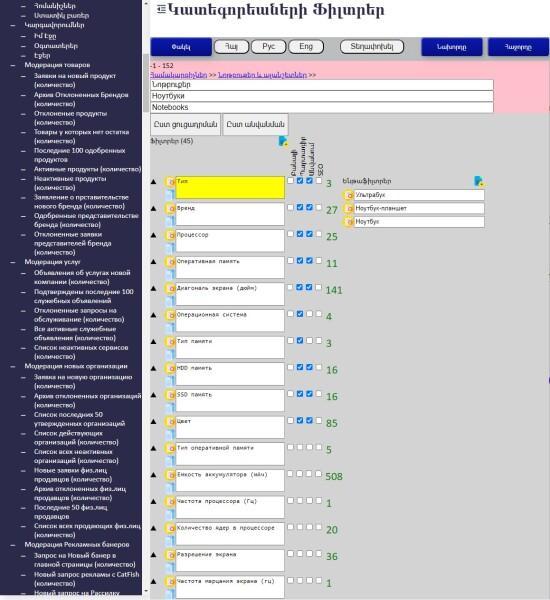Collapse the Модерация товаров sidebar section

click(x=13, y=65)
